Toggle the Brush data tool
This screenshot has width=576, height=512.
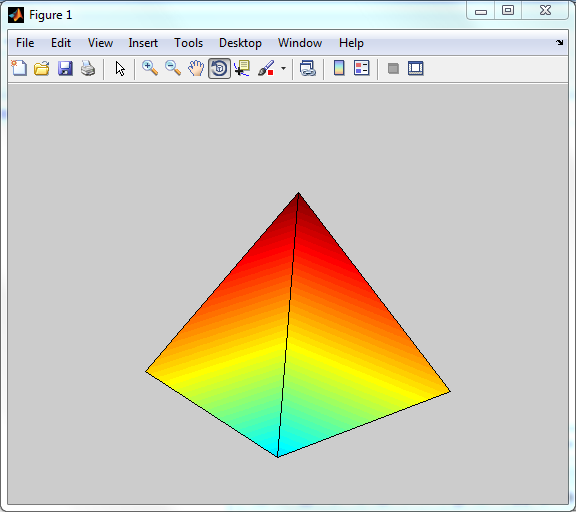(x=267, y=68)
